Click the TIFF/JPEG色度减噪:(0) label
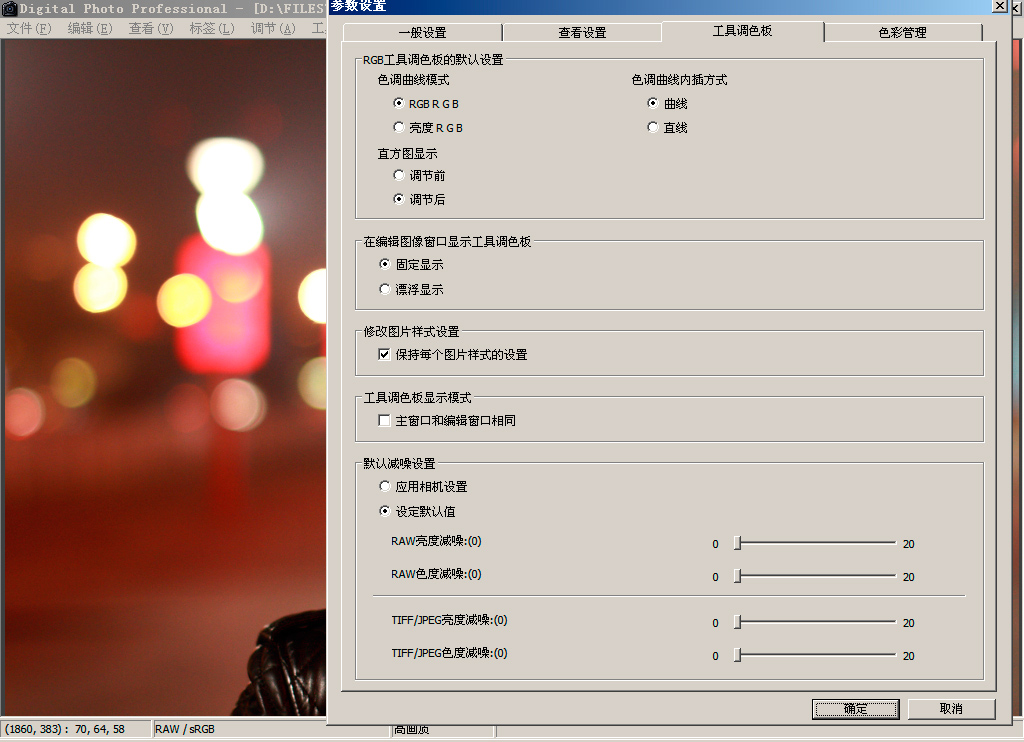Screen dimensions: 1024x742 click(x=449, y=653)
